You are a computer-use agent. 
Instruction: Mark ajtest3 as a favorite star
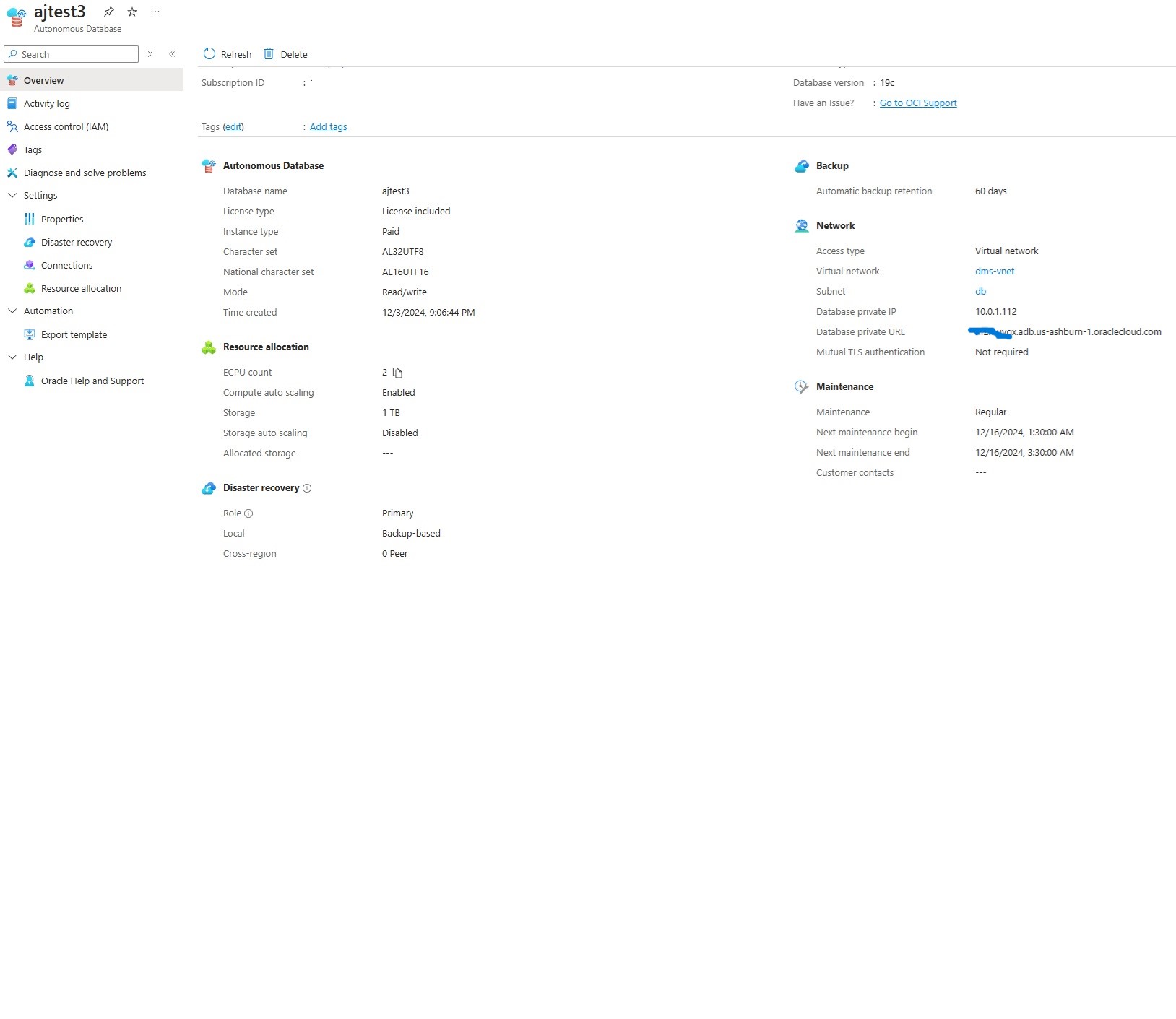[x=132, y=12]
